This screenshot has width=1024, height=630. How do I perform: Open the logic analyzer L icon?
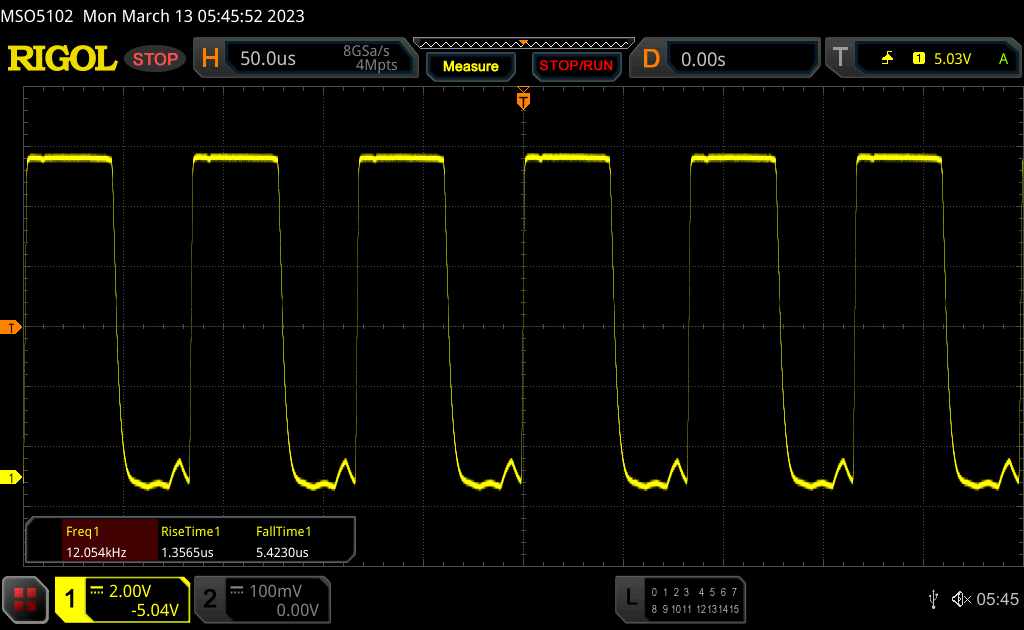631,598
